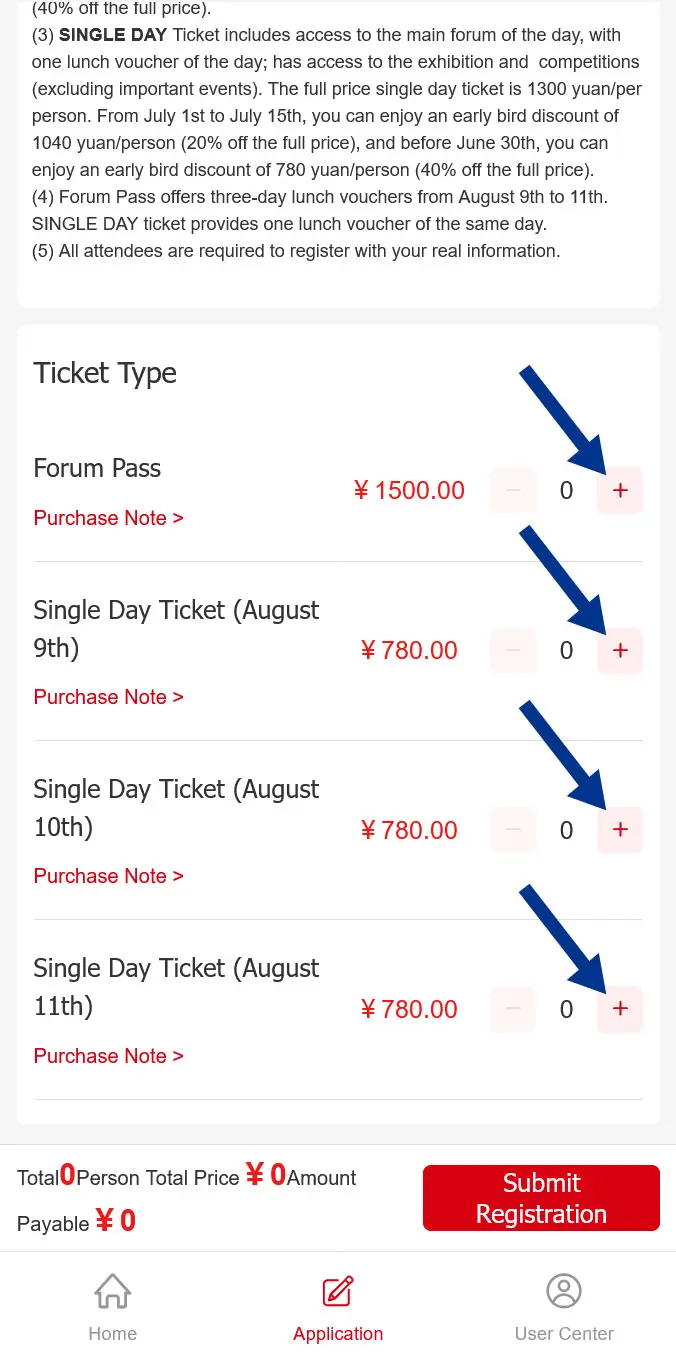
Task: Click the Home house icon
Action: coord(112,1291)
